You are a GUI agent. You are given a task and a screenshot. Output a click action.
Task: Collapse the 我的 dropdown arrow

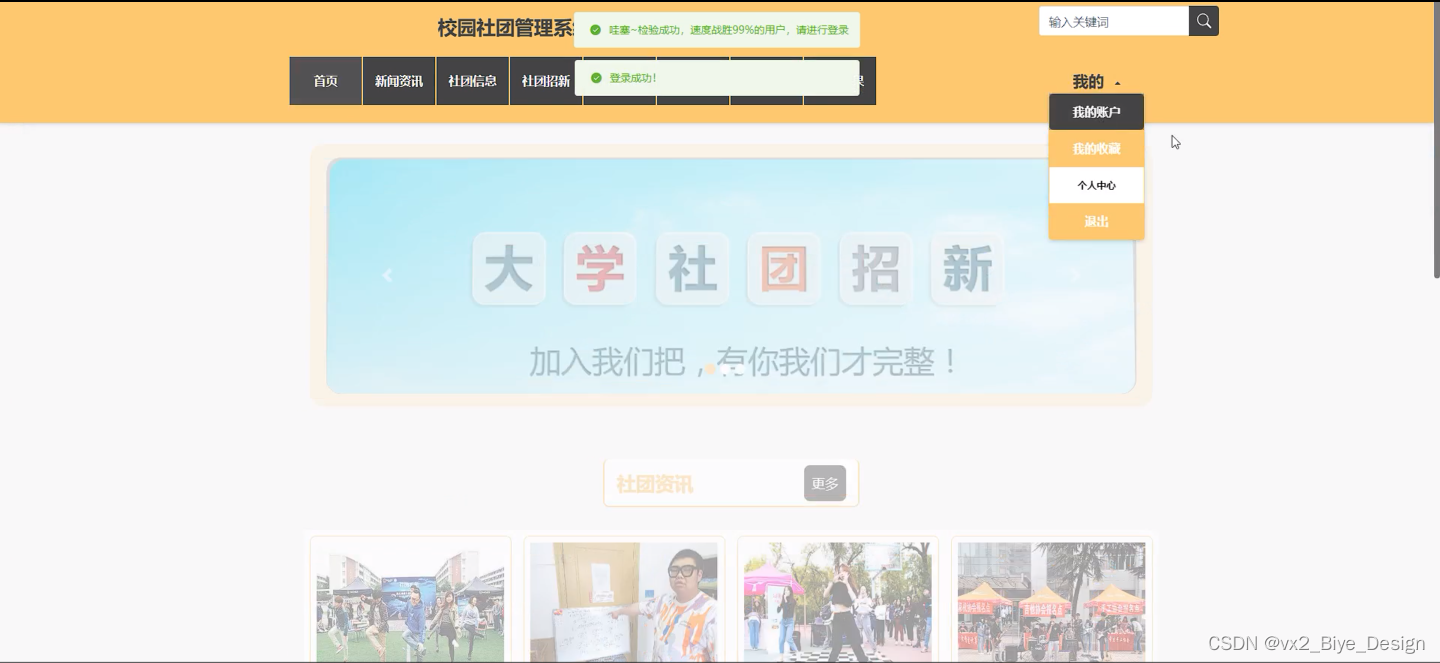click(x=1118, y=83)
